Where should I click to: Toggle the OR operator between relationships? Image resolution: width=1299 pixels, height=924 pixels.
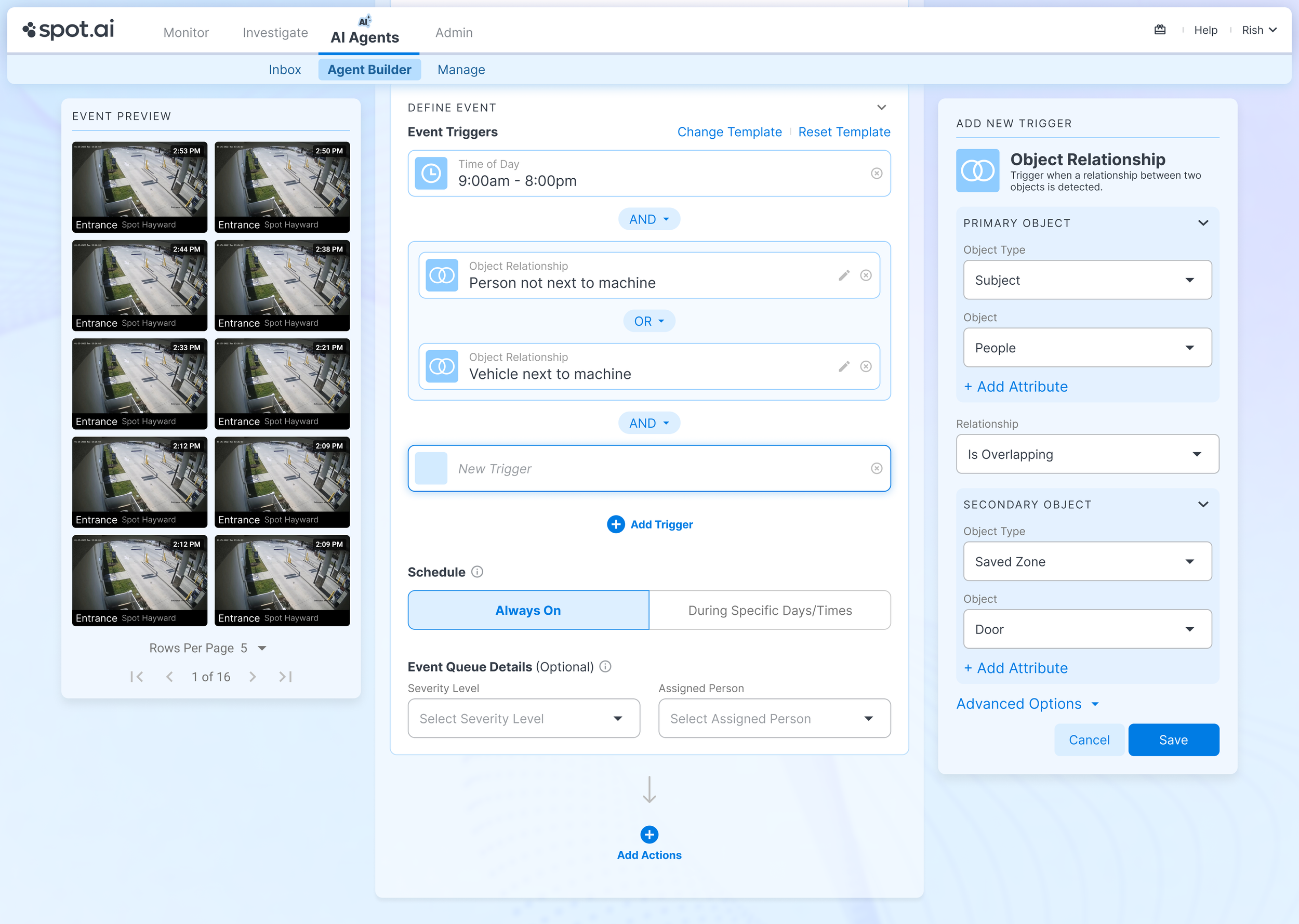649,322
